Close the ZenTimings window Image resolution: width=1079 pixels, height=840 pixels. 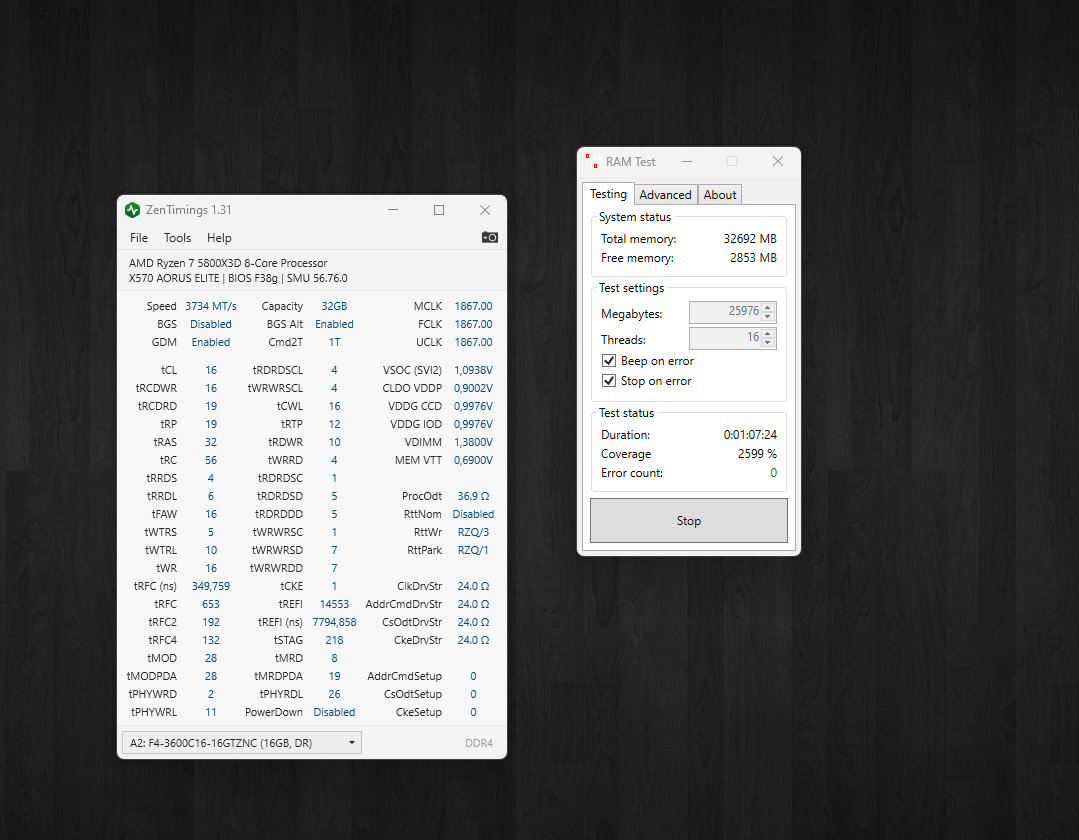coord(485,210)
